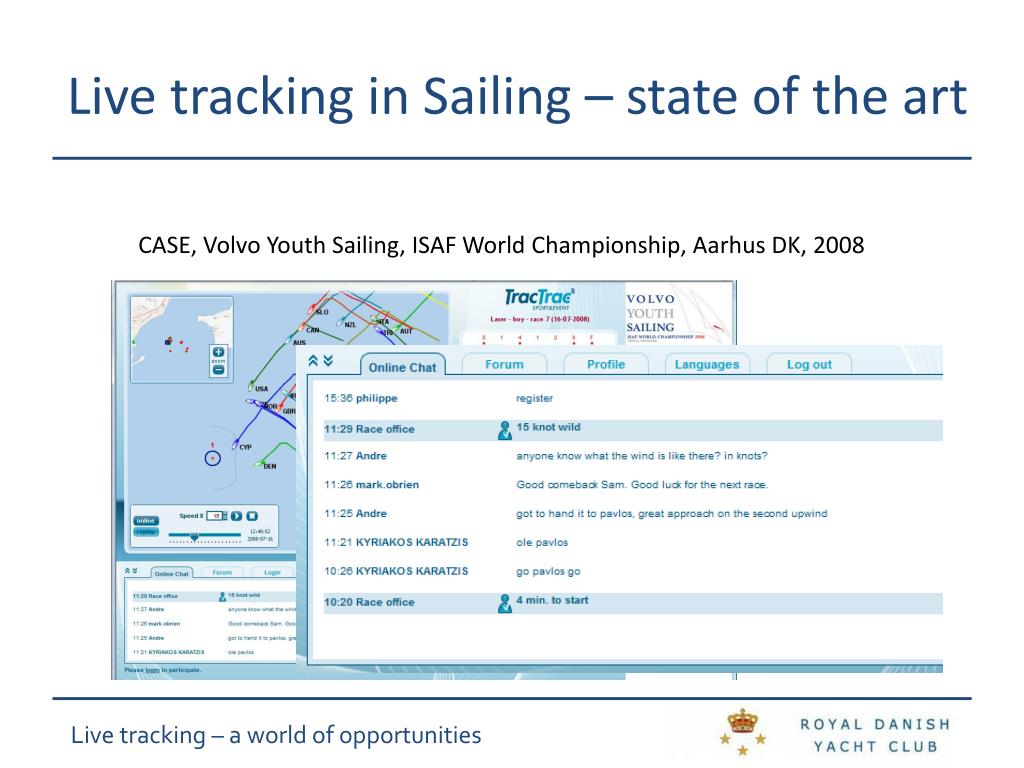Image resolution: width=1024 pixels, height=768 pixels.
Task: Collapse the large chat panel with up chevrons
Action: tap(313, 360)
